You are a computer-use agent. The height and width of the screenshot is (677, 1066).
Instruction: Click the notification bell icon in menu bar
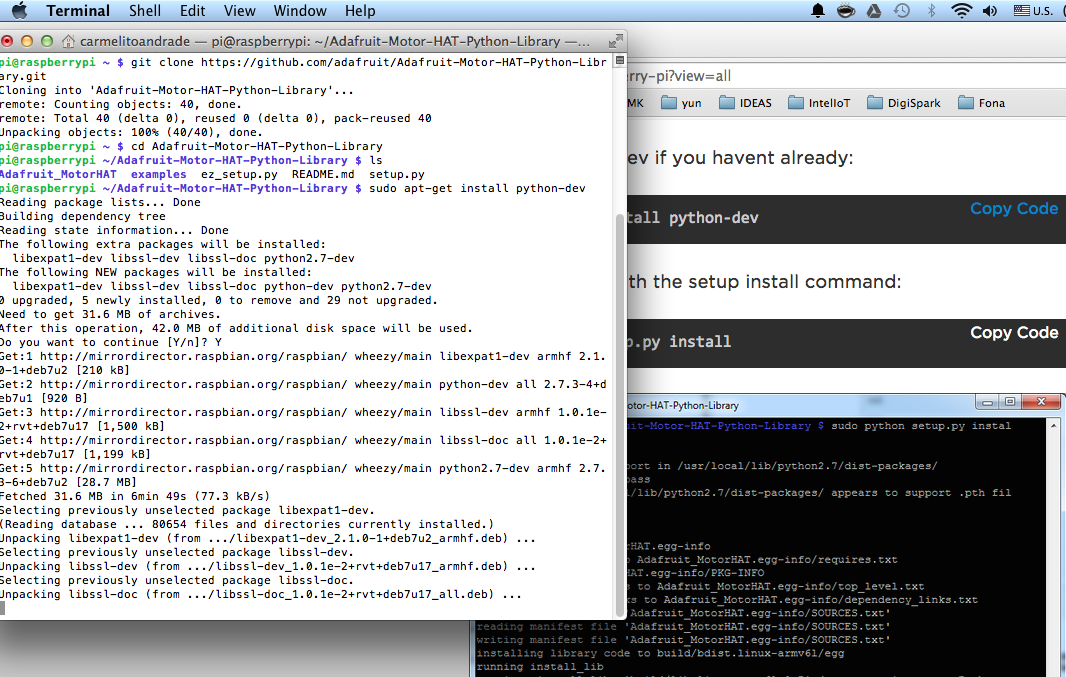coord(818,11)
